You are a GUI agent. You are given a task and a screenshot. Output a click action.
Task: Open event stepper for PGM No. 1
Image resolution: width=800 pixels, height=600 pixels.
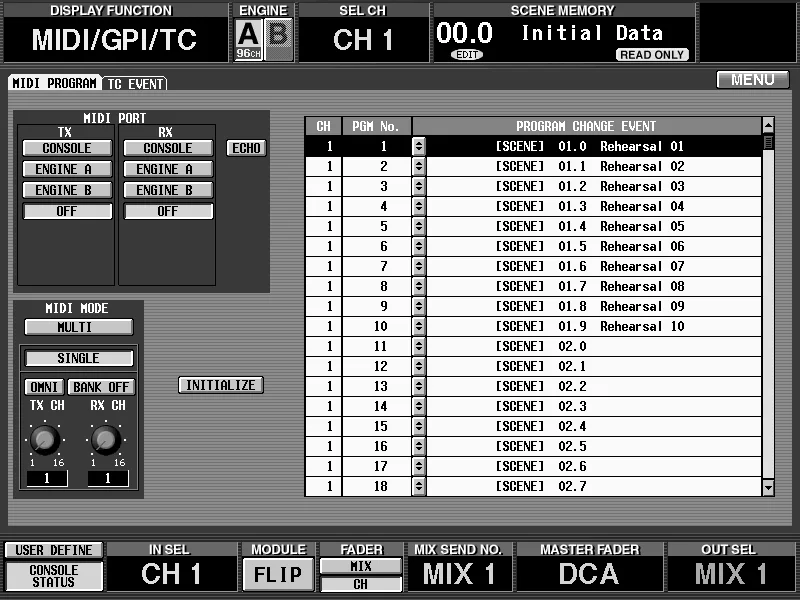coord(419,146)
